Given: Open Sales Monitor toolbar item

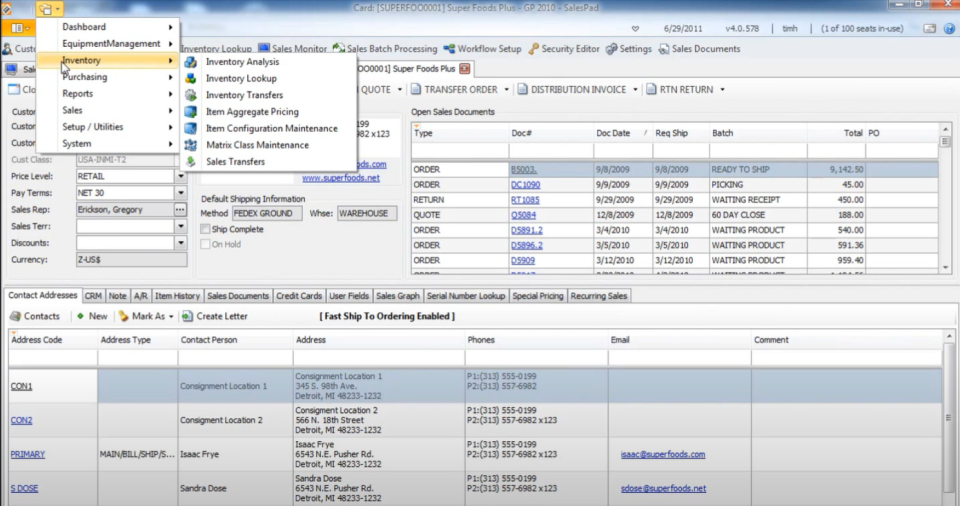Looking at the screenshot, I should [x=293, y=48].
